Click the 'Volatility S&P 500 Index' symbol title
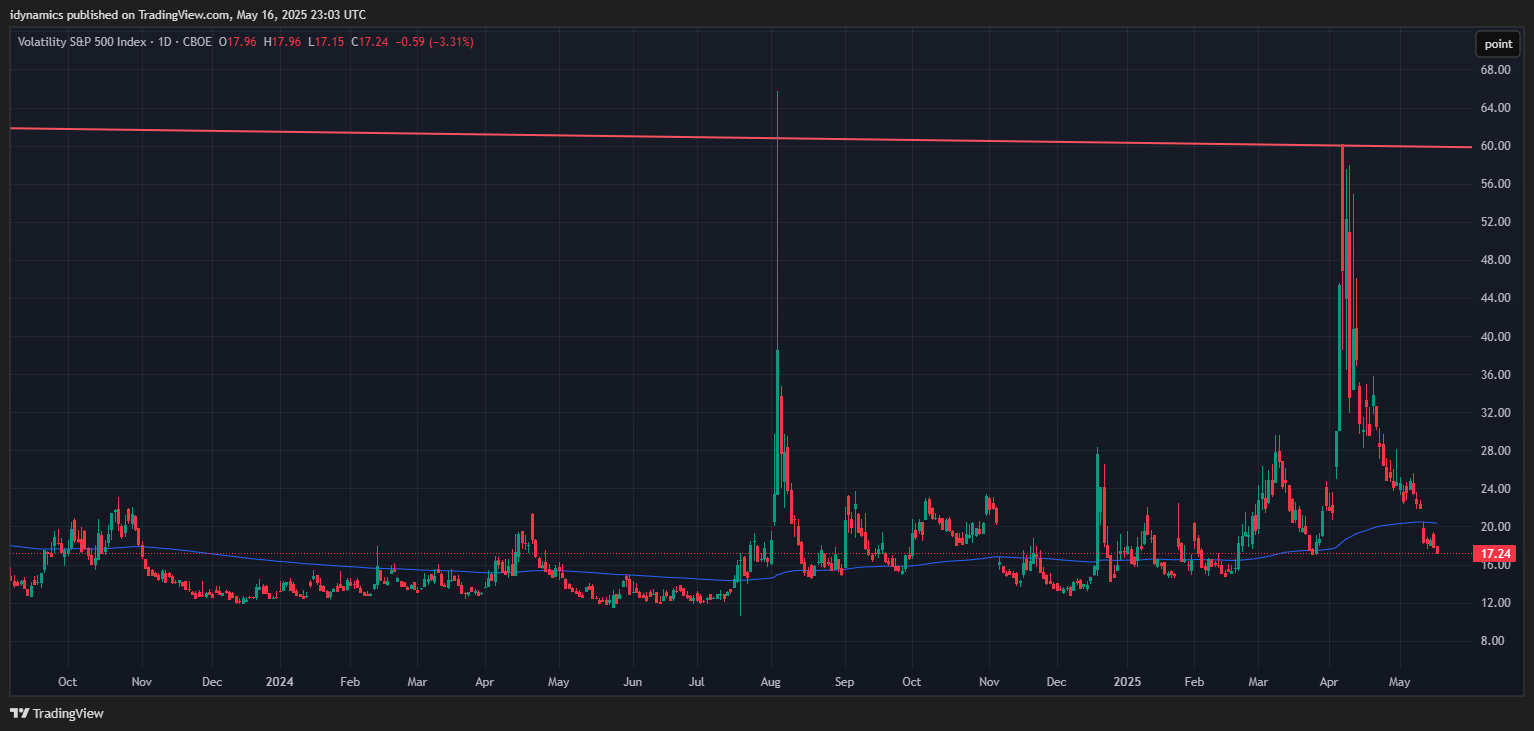 point(81,42)
